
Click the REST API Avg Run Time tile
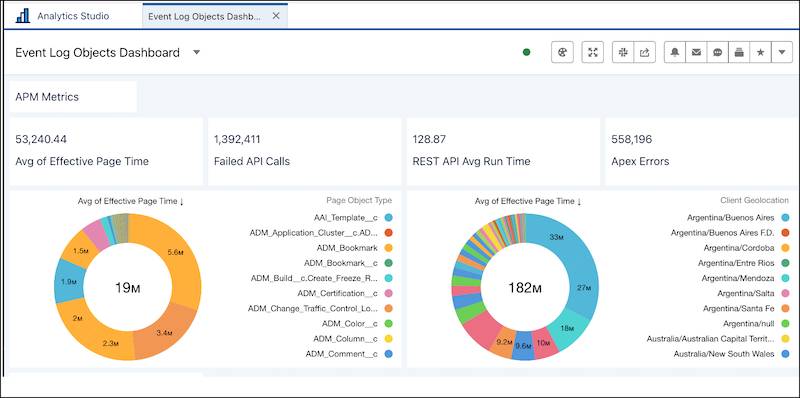coord(503,152)
